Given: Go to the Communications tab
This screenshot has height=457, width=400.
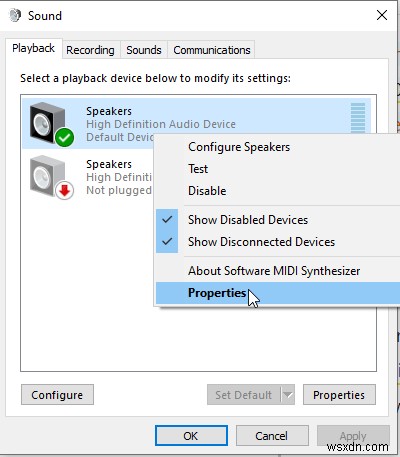Looking at the screenshot, I should coord(212,50).
